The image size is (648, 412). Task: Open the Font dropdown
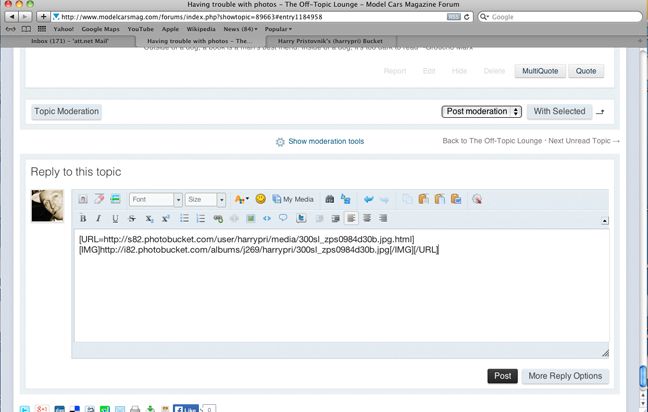pos(156,200)
